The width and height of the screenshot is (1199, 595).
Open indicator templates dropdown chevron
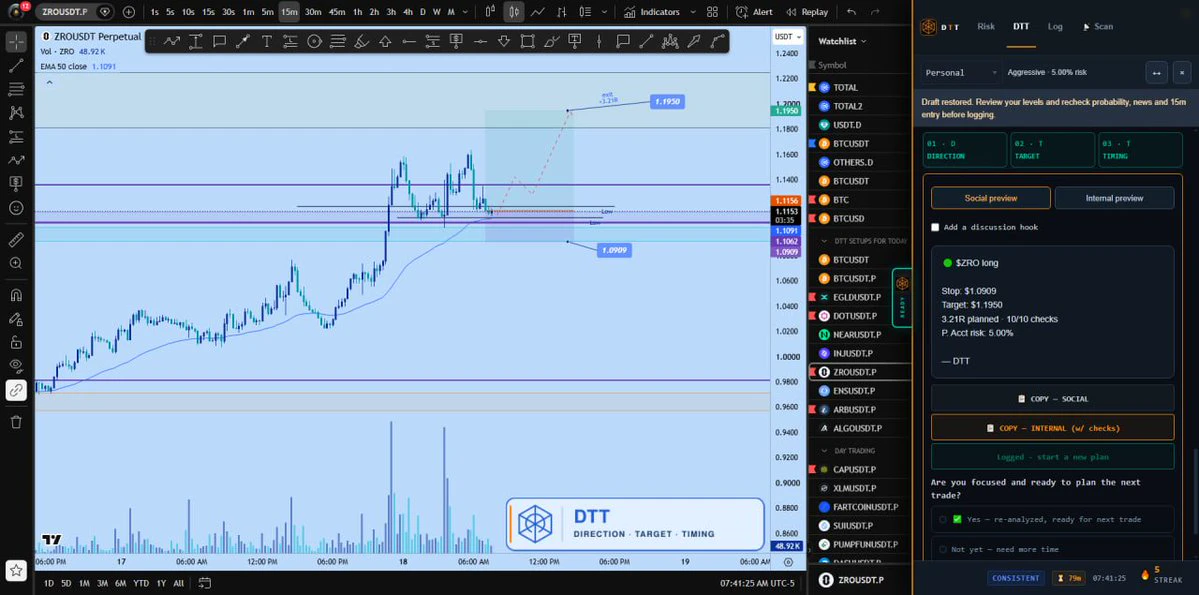[693, 12]
